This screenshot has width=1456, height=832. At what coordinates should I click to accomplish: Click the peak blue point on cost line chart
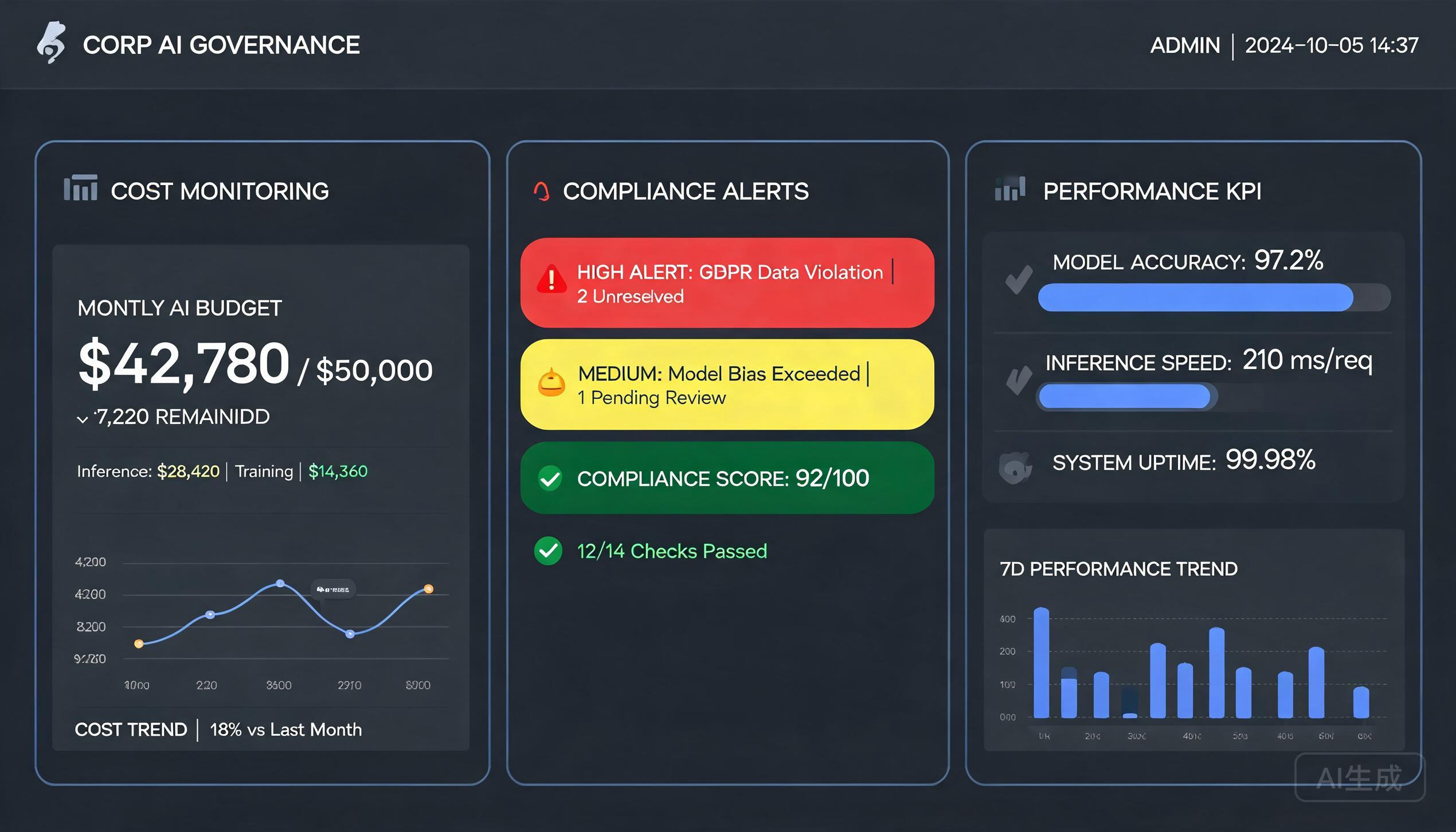click(x=280, y=583)
